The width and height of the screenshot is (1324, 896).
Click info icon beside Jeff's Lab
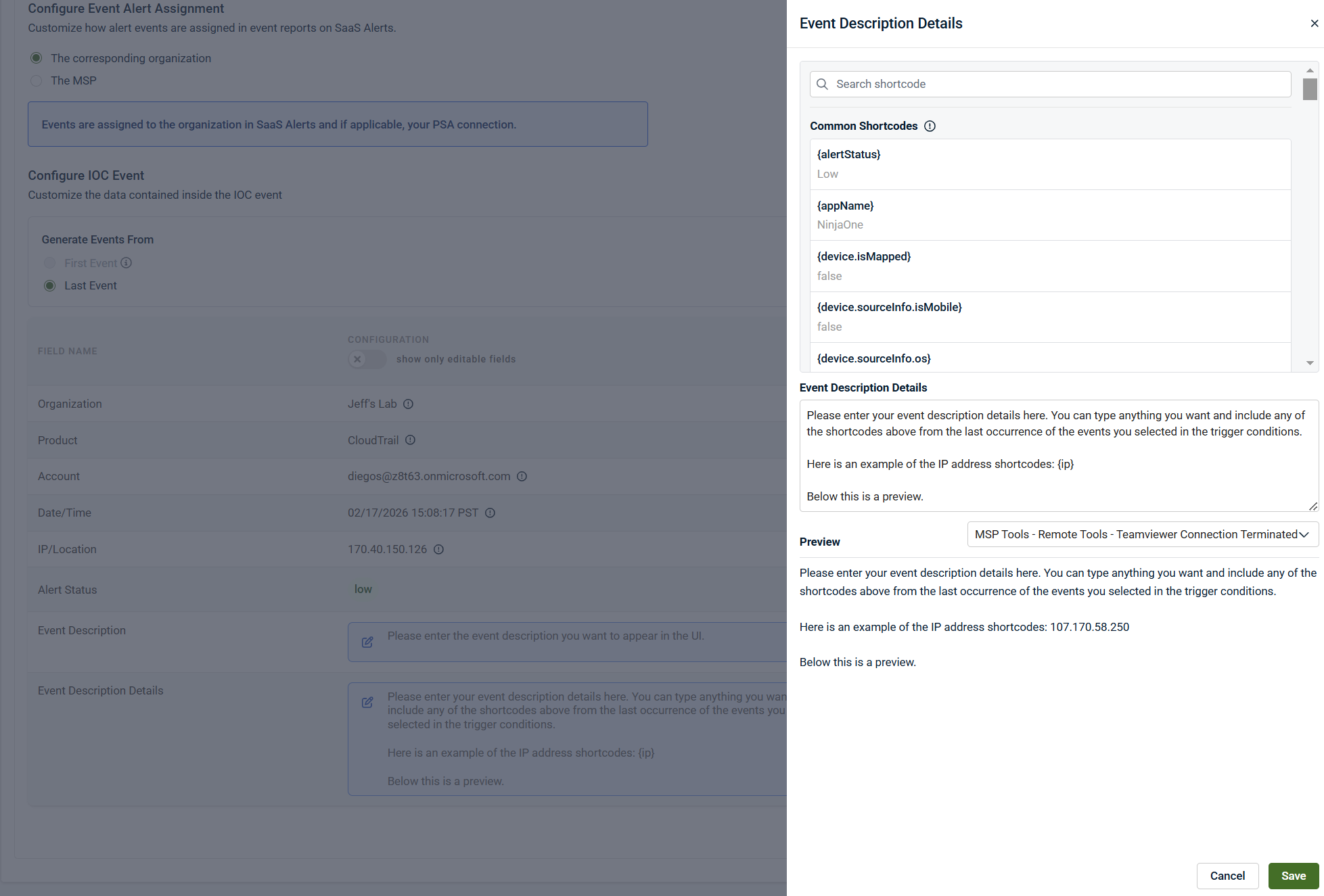click(408, 404)
